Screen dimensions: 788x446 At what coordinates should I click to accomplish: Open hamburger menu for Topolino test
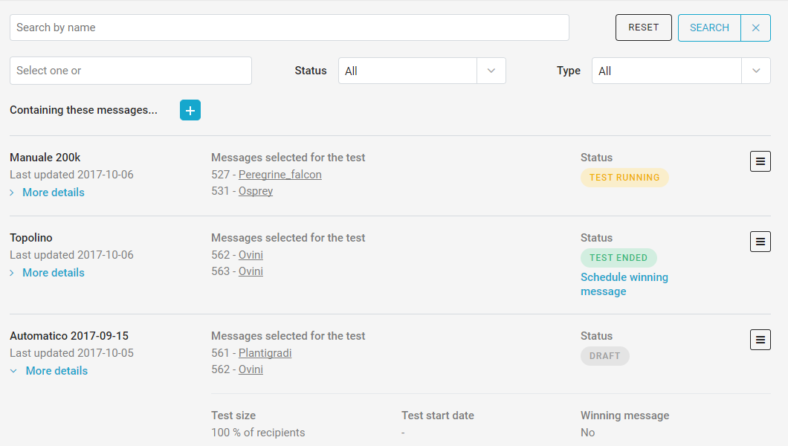click(760, 241)
